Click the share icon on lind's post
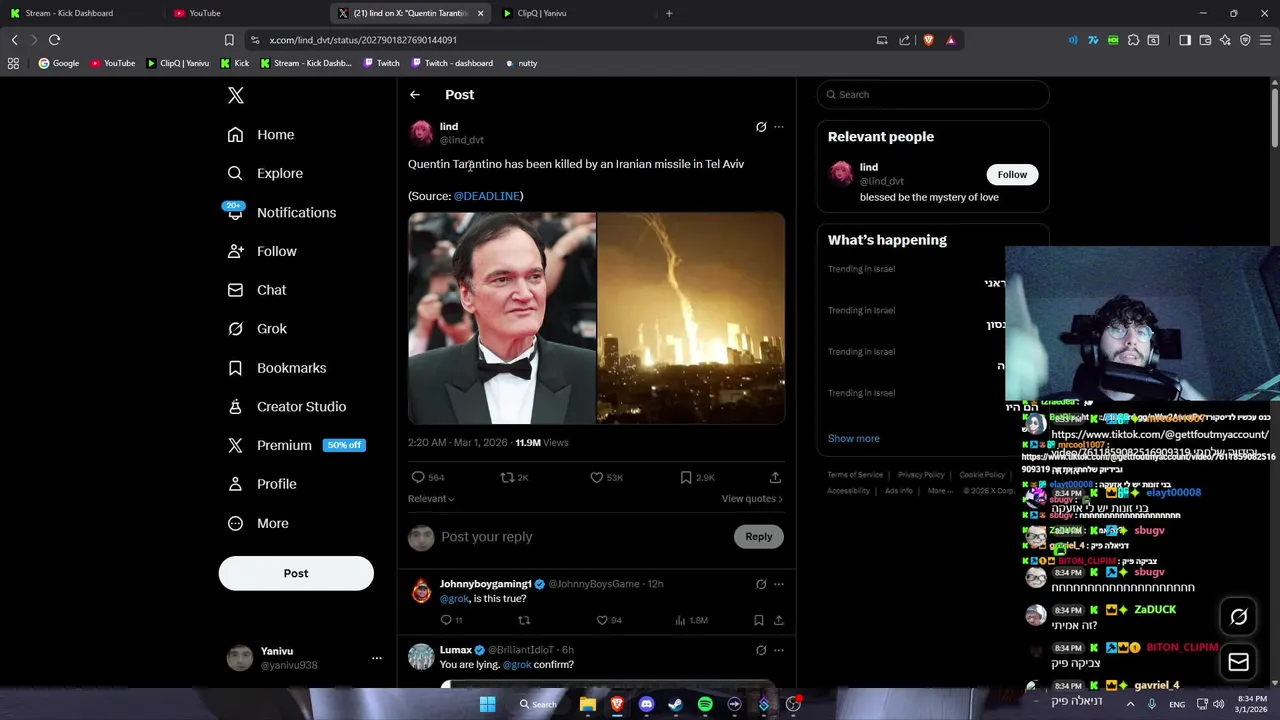Viewport: 1280px width, 720px height. pos(775,478)
